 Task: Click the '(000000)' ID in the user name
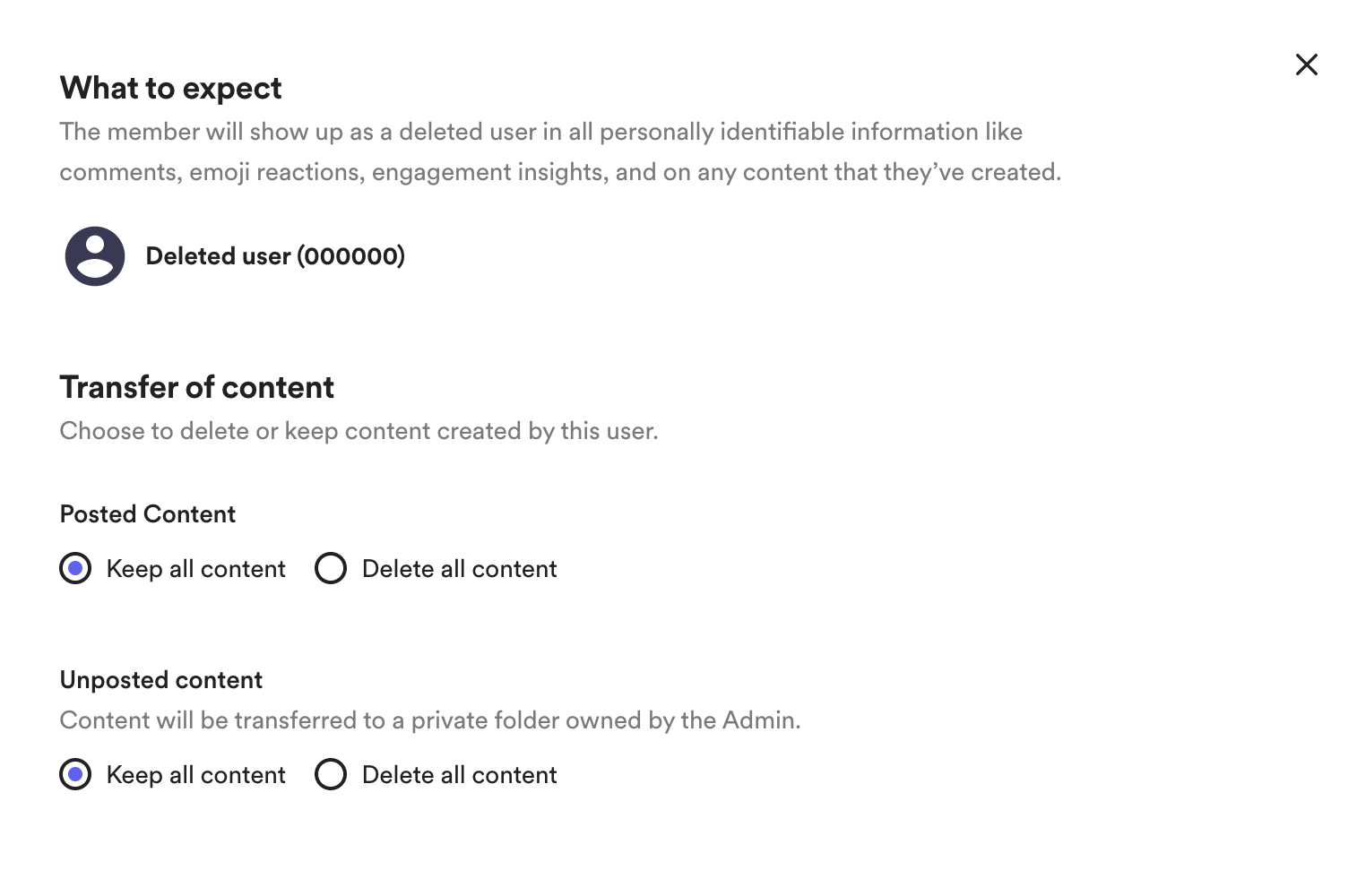[x=351, y=256]
